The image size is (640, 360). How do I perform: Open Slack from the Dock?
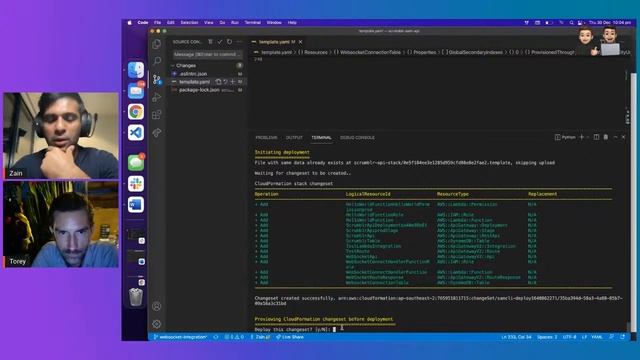click(136, 184)
